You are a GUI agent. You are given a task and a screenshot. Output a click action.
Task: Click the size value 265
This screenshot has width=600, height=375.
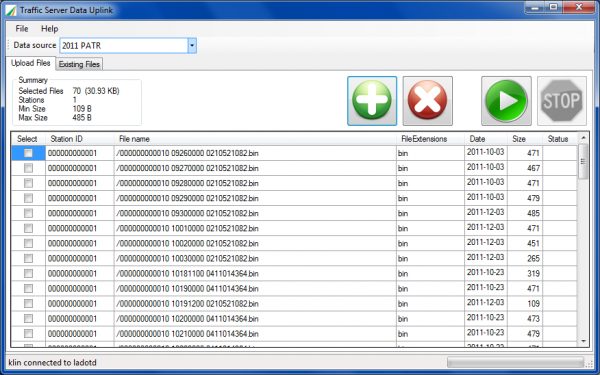tap(533, 259)
